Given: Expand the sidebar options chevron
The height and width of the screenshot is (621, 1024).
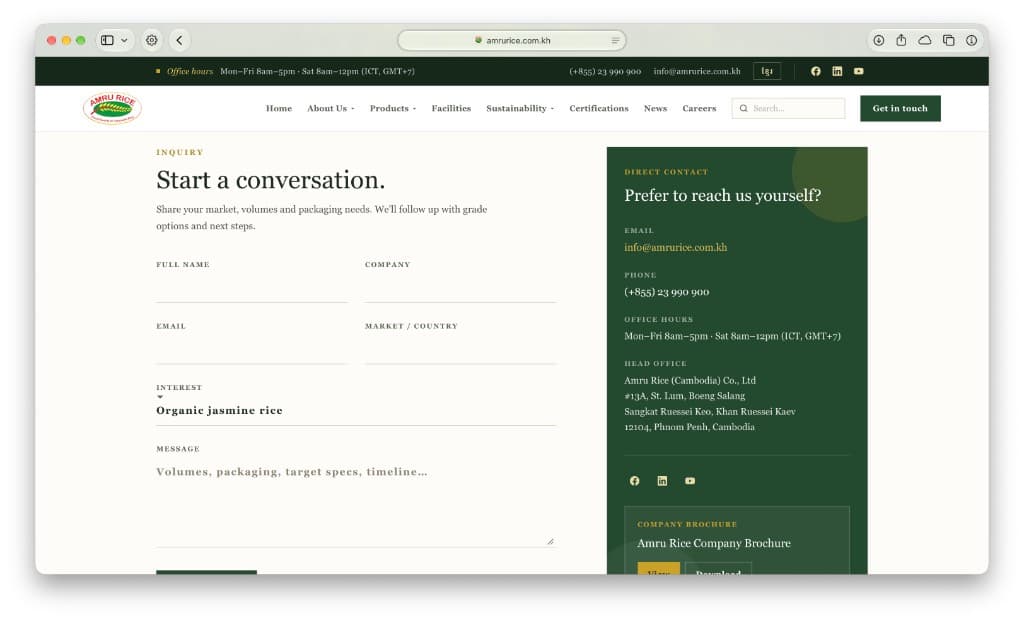Looking at the screenshot, I should (x=124, y=40).
